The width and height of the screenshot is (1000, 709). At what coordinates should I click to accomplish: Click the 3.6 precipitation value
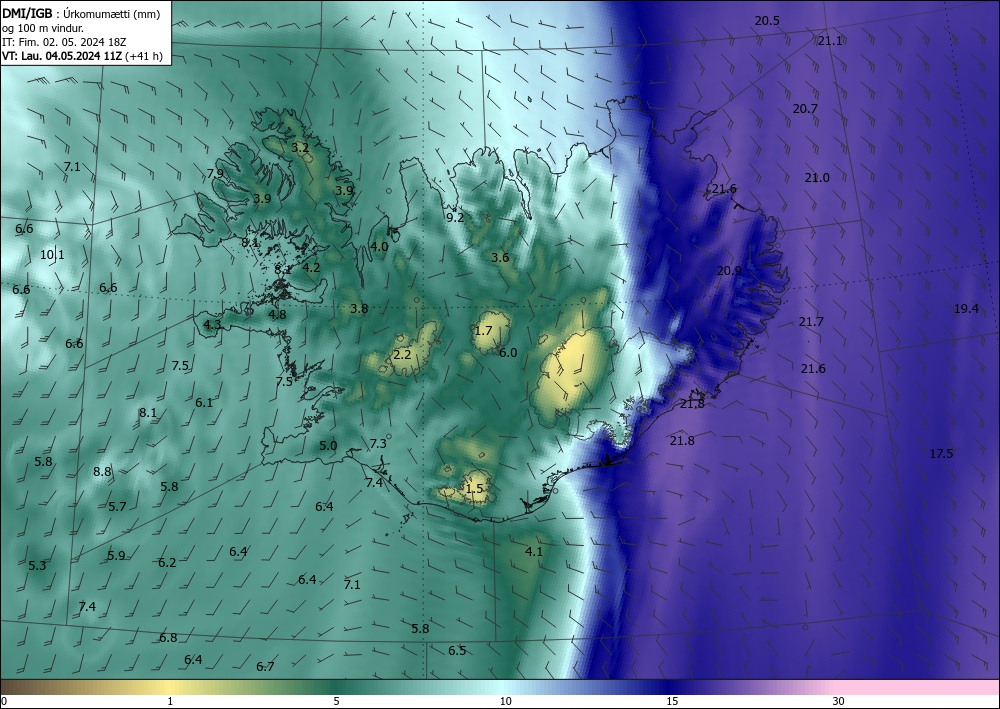500,258
